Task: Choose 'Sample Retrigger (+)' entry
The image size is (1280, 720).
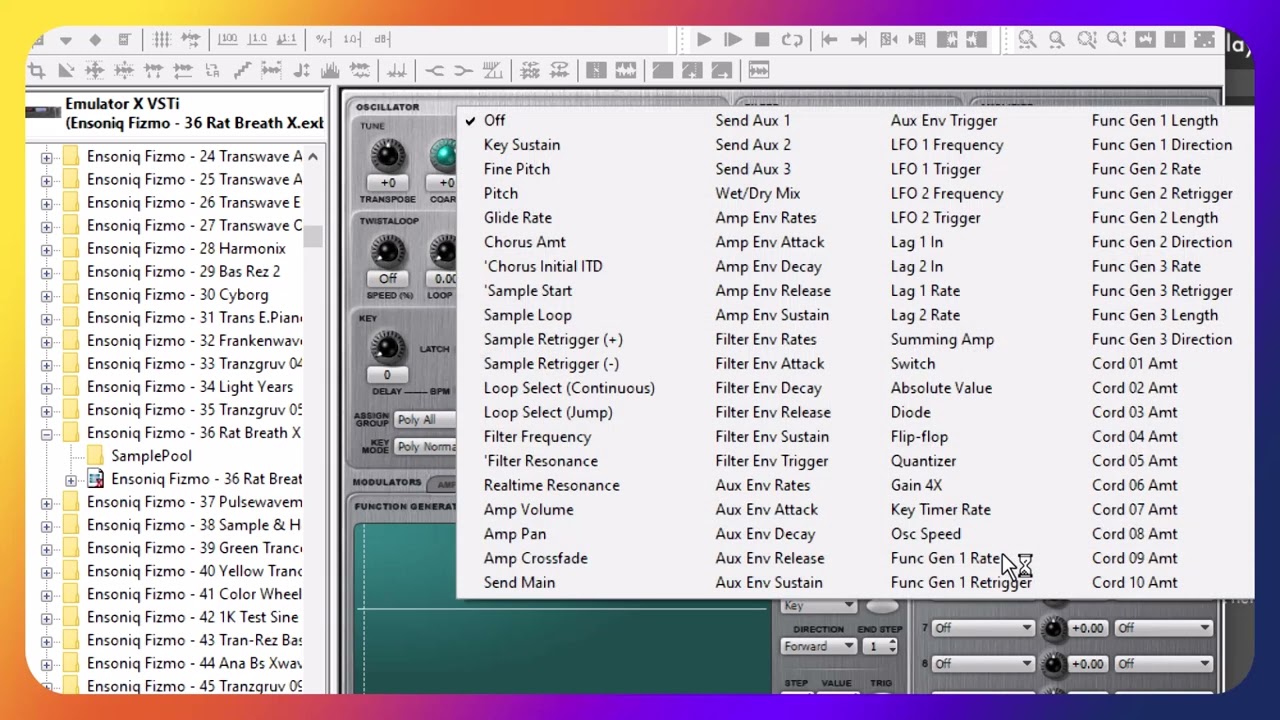Action: click(x=553, y=340)
